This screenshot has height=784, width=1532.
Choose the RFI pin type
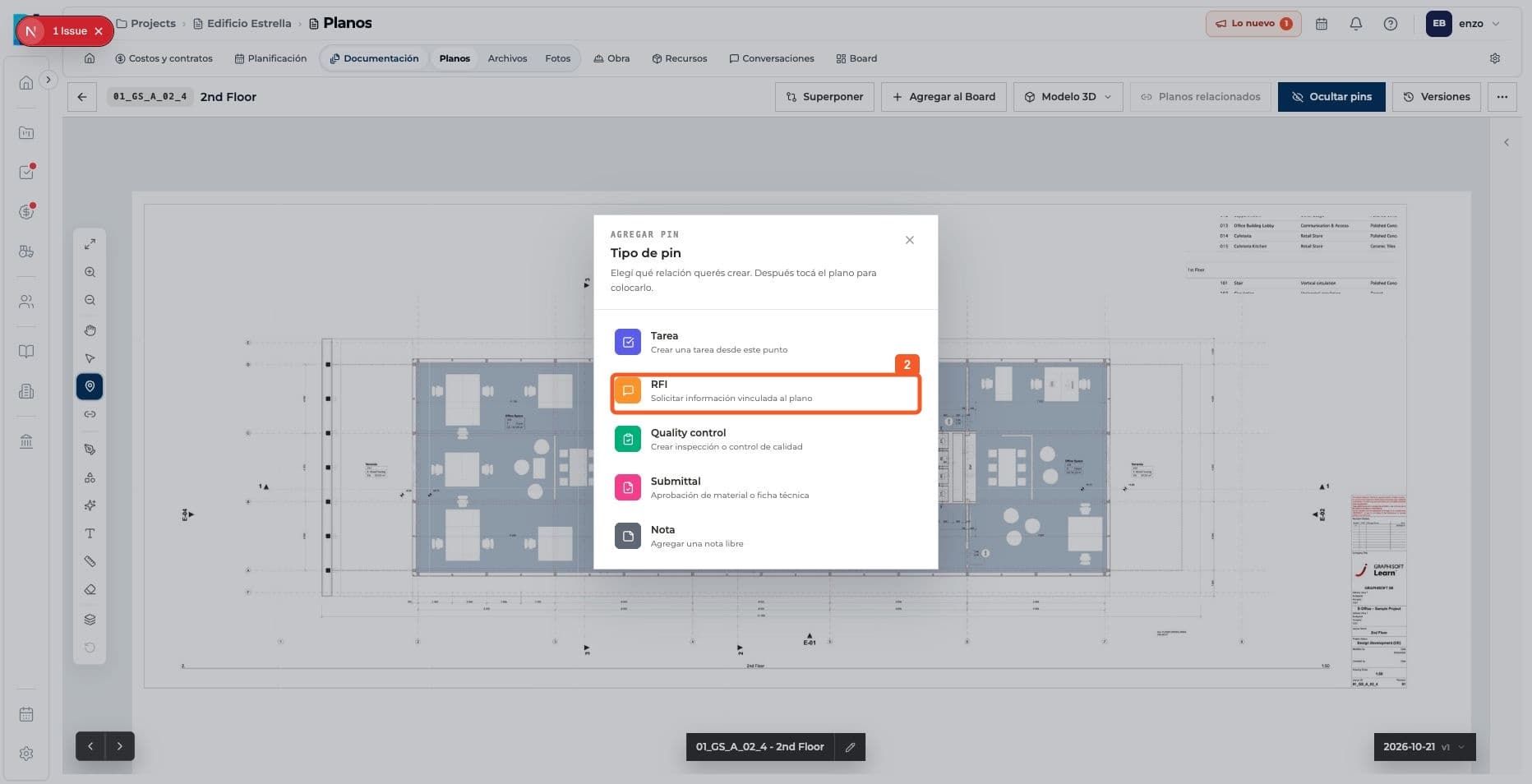point(765,390)
